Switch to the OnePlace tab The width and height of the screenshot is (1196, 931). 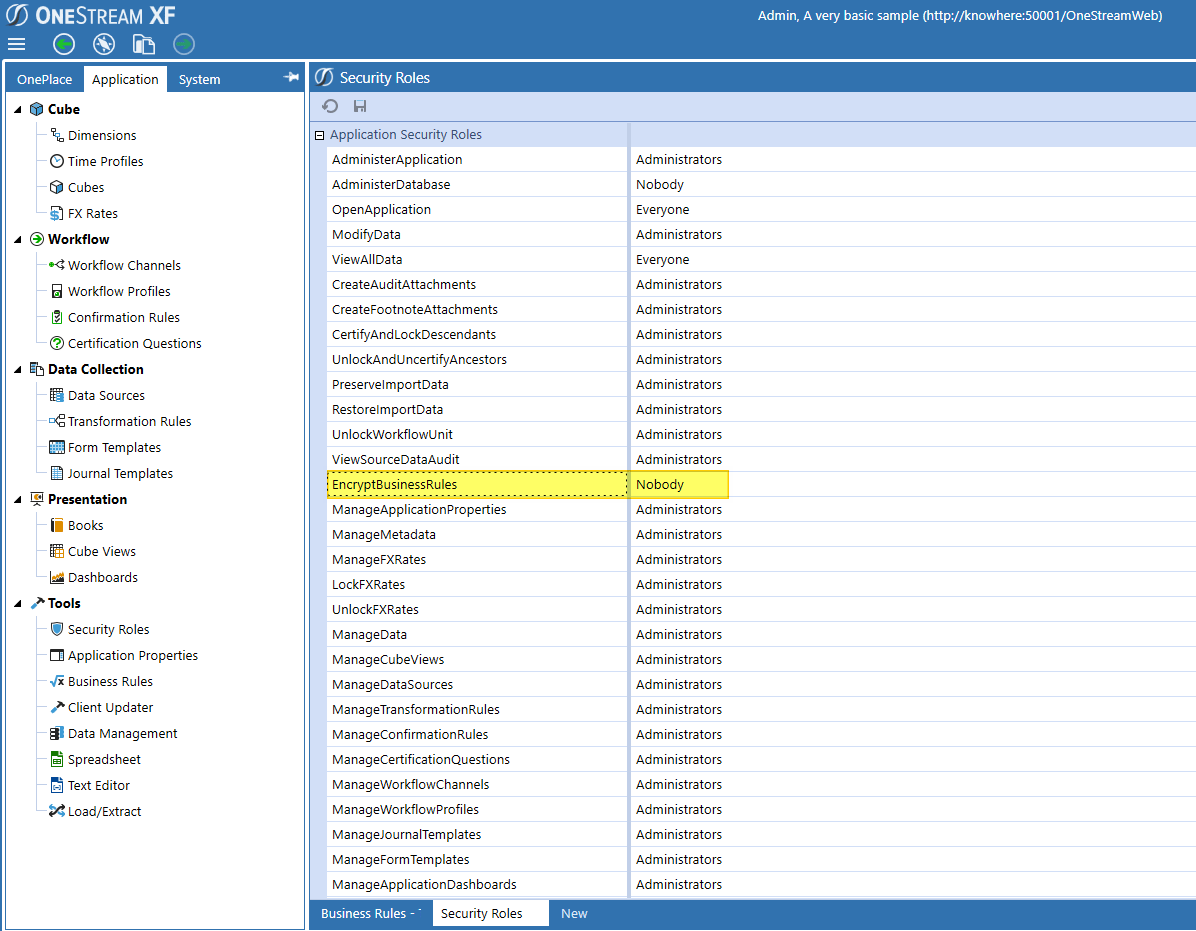(x=44, y=79)
